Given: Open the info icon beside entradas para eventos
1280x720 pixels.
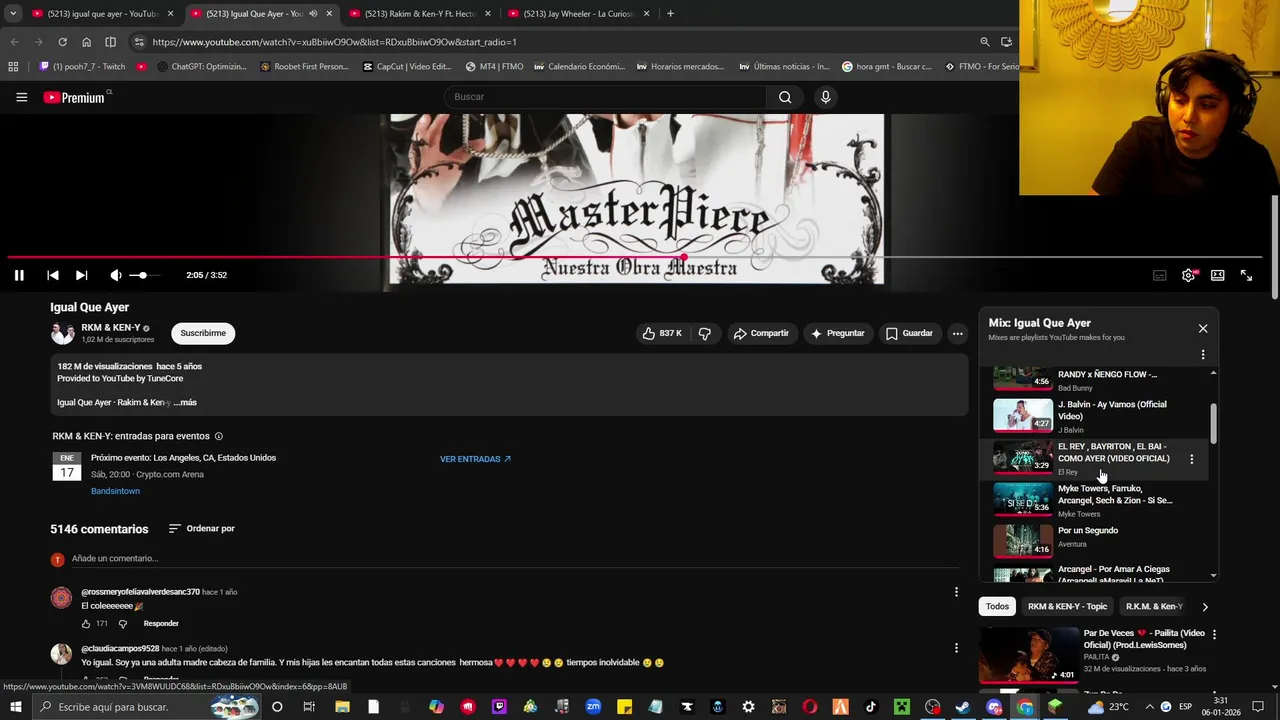Looking at the screenshot, I should tap(219, 436).
